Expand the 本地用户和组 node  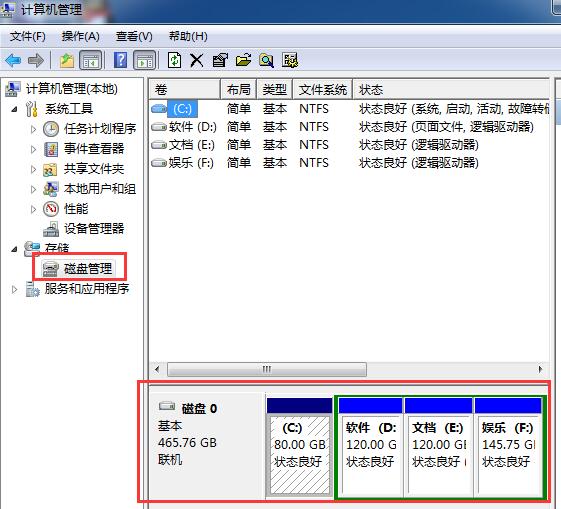33,189
